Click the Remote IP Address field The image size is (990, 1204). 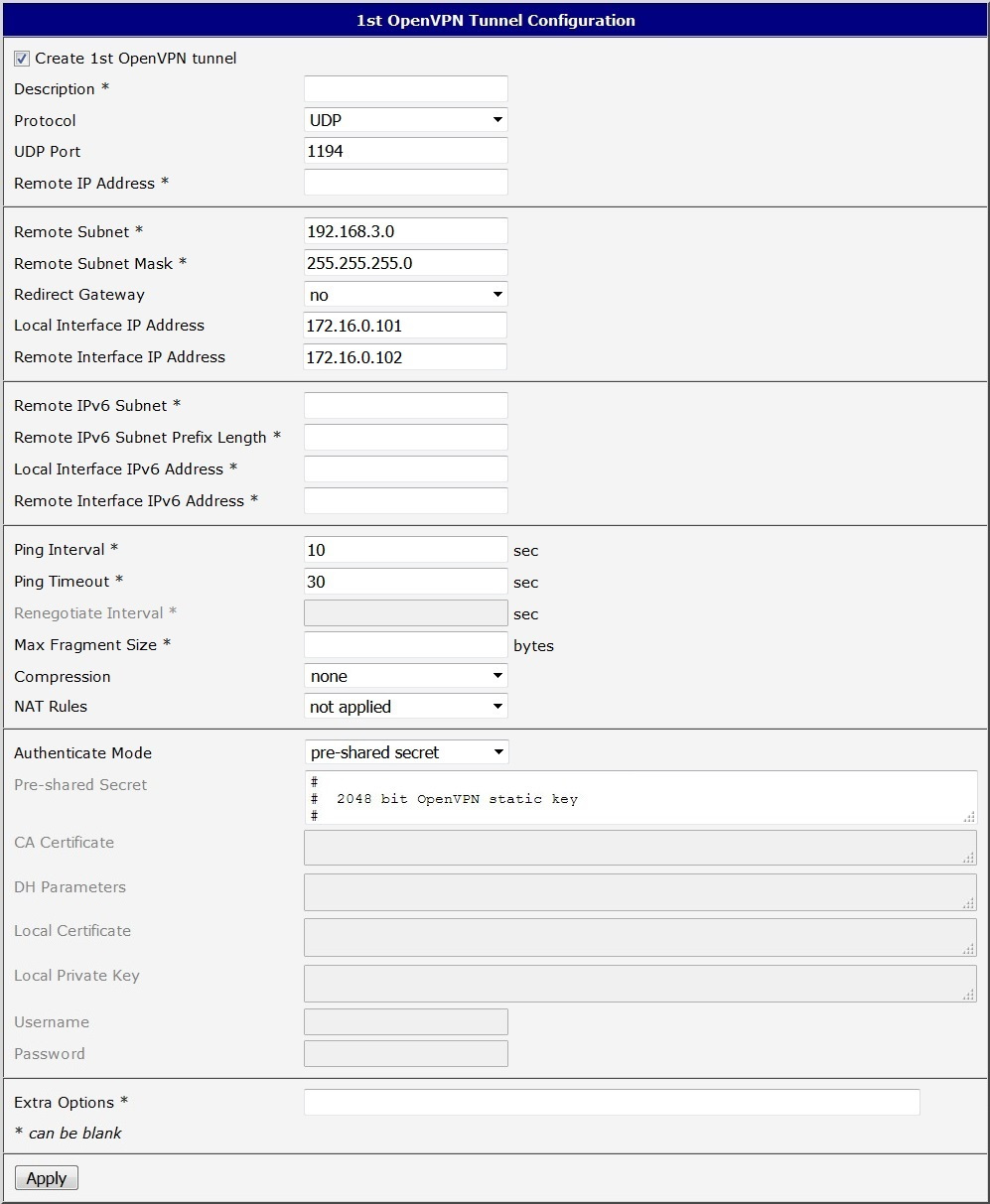click(x=405, y=183)
